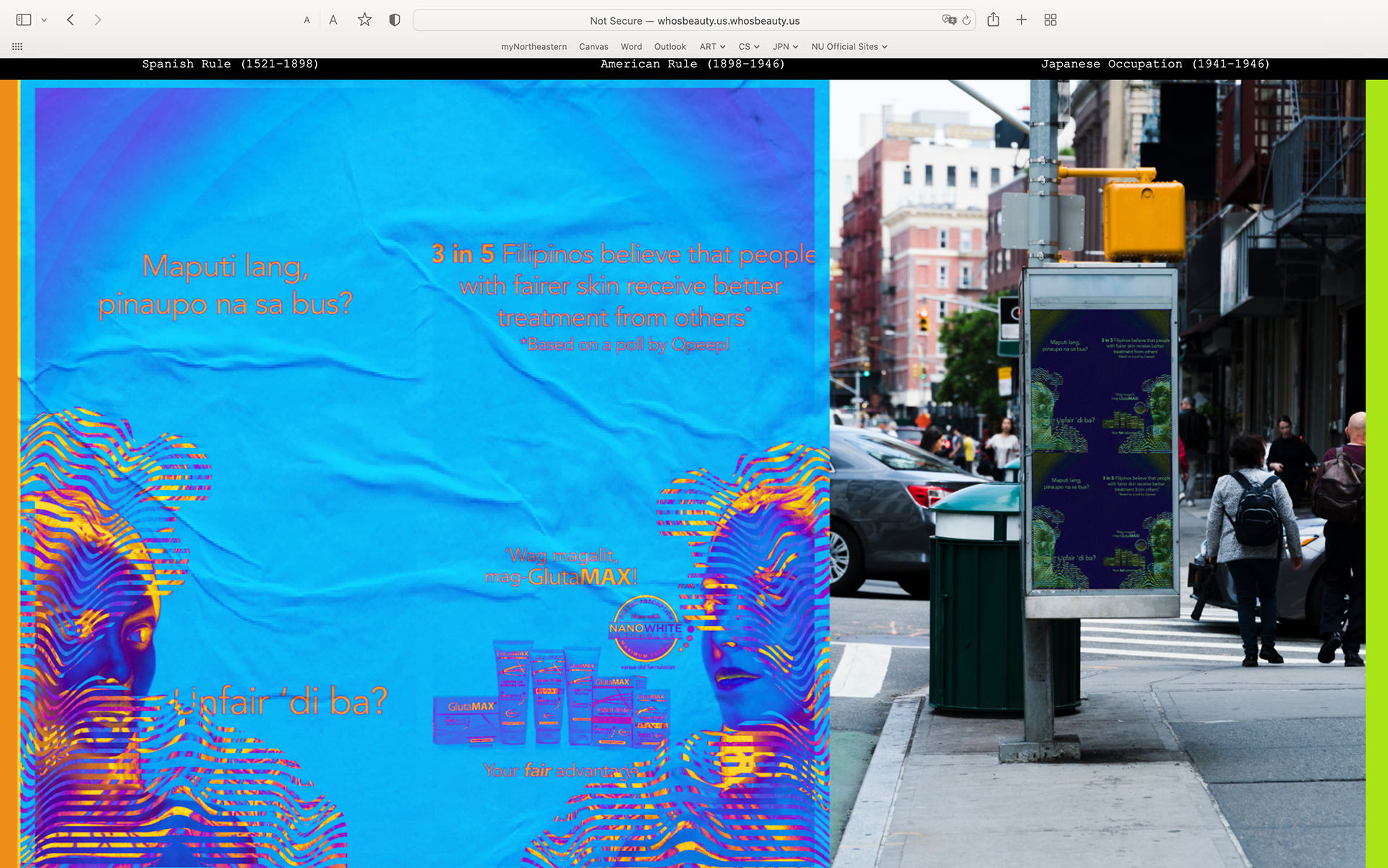The height and width of the screenshot is (868, 1388).
Task: Select Spanish Rule (1521-1898) section
Action: point(230,64)
